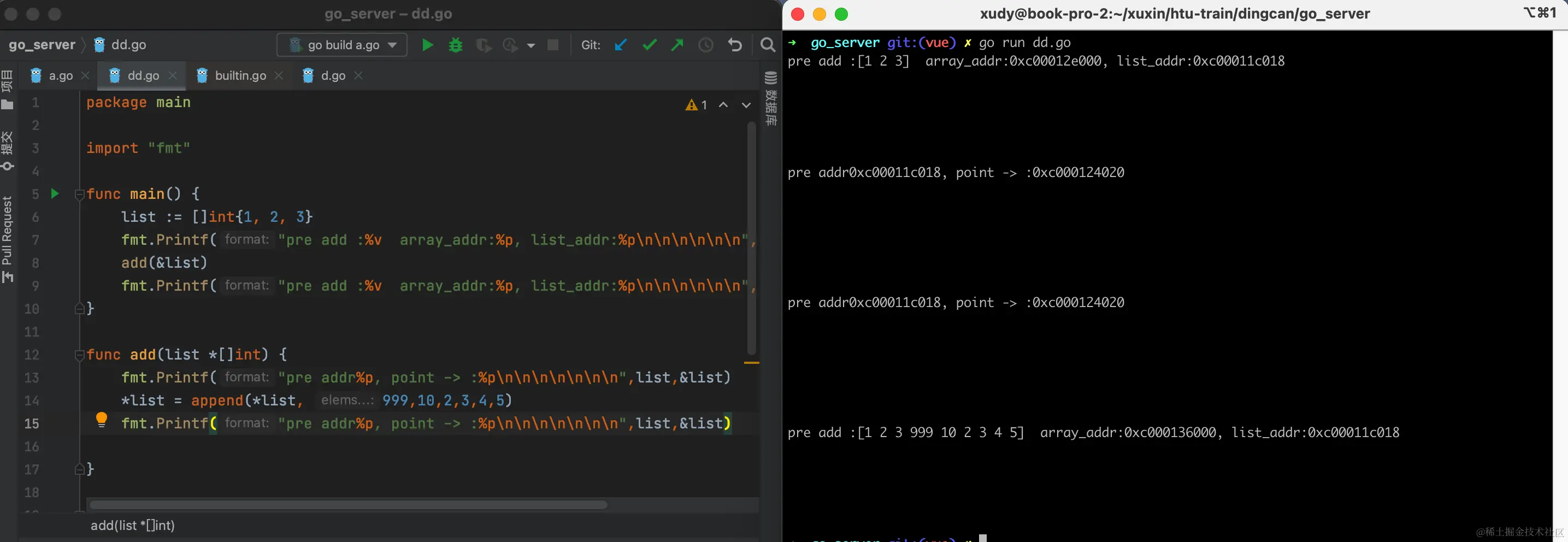
Task: Stop the running process
Action: (553, 45)
